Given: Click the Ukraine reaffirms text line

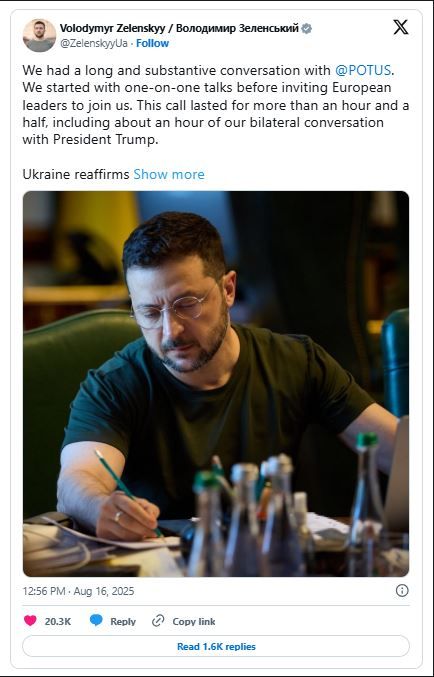Looking at the screenshot, I should click(76, 174).
